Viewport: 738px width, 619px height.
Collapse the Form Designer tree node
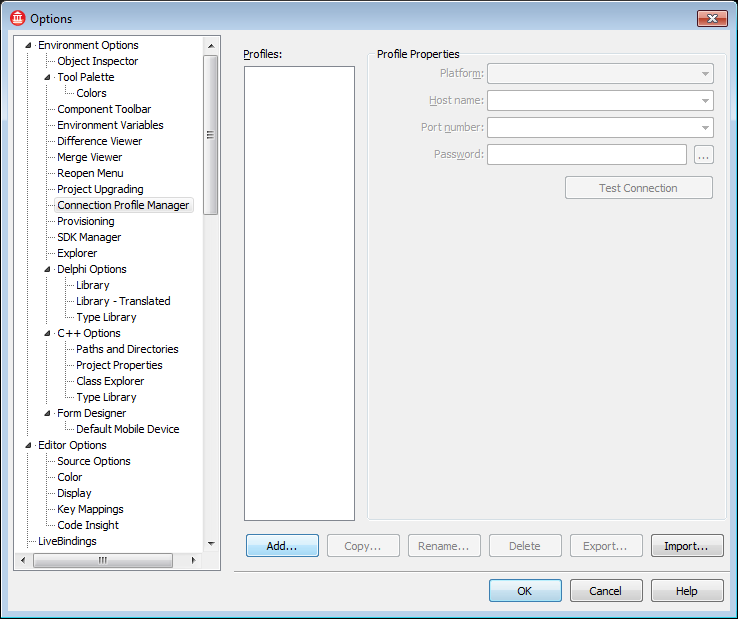click(48, 413)
